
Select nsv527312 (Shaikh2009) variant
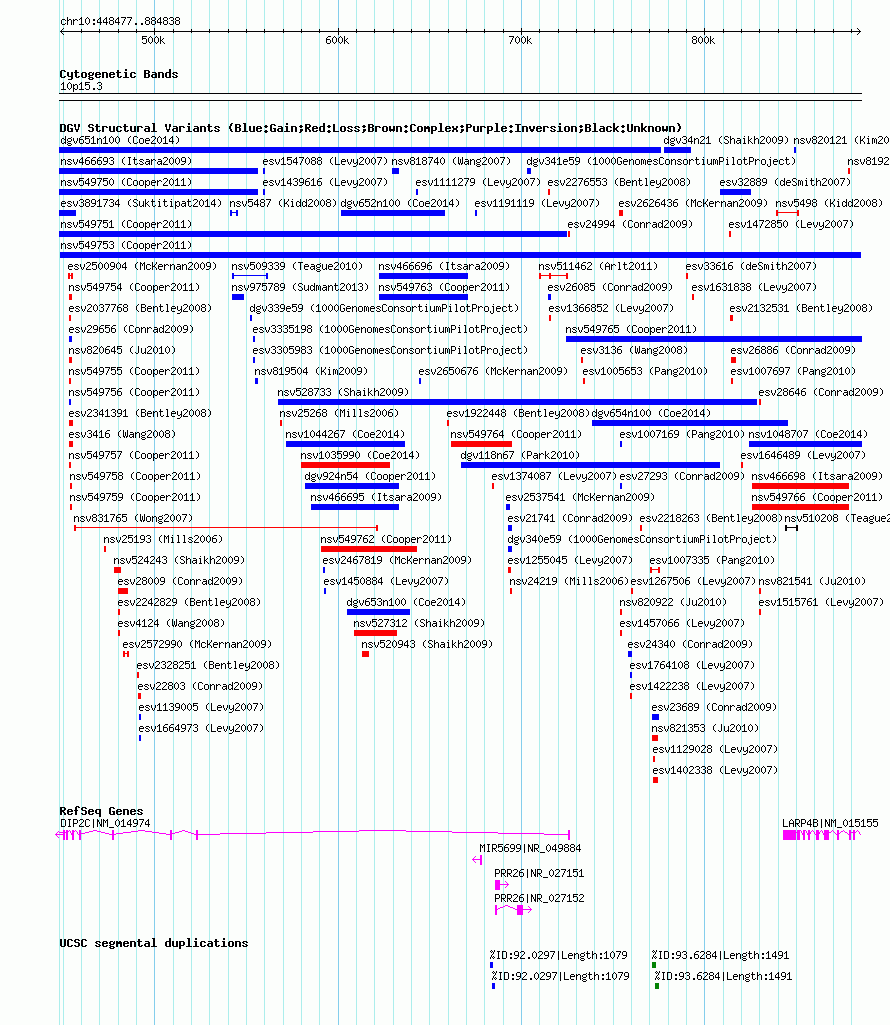coord(375,633)
